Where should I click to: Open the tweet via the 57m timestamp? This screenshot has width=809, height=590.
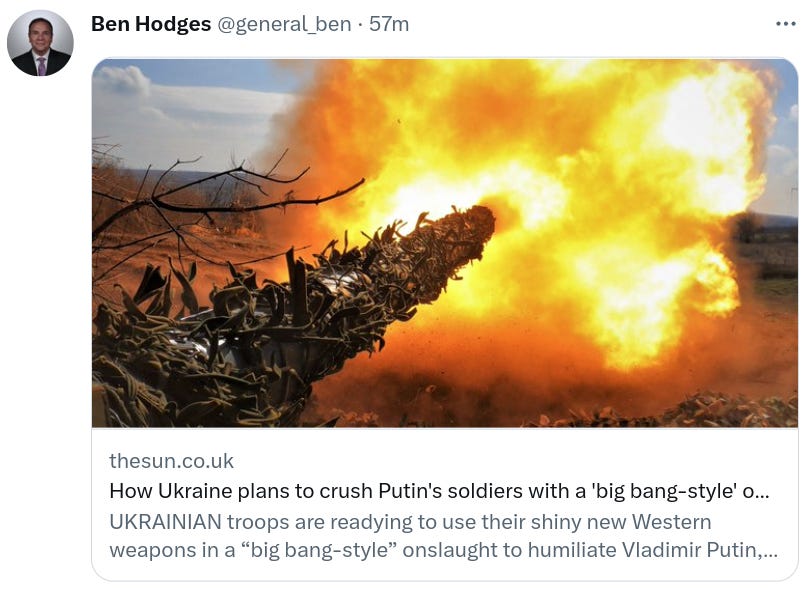[389, 24]
